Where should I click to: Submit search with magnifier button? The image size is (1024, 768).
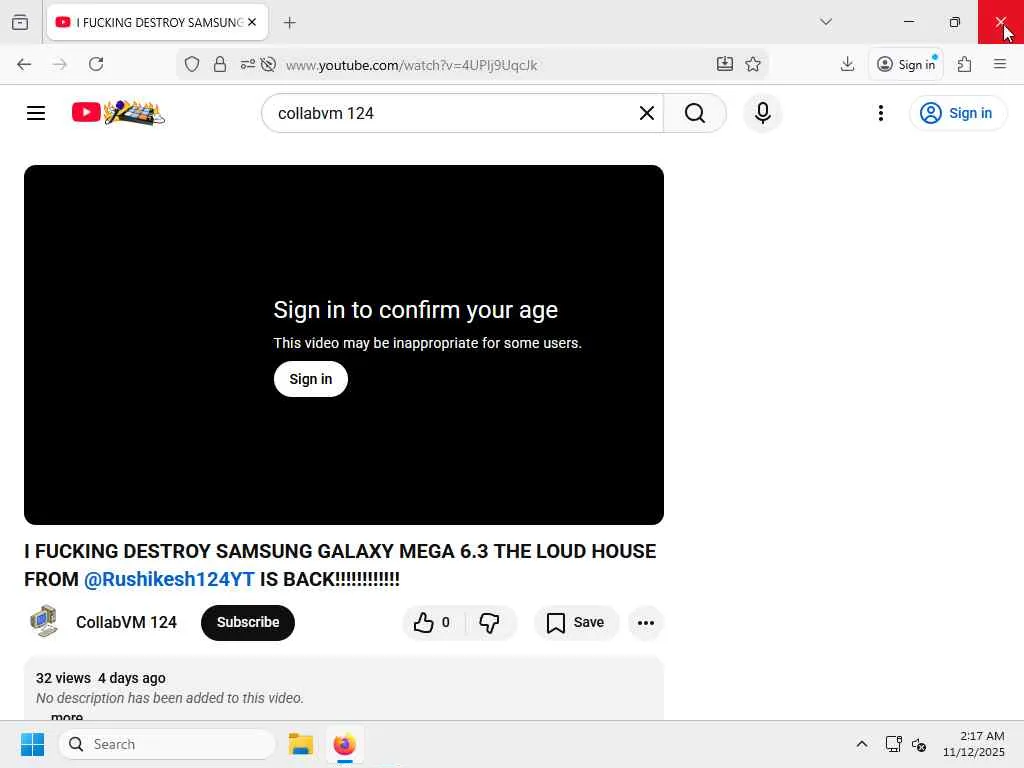(695, 113)
